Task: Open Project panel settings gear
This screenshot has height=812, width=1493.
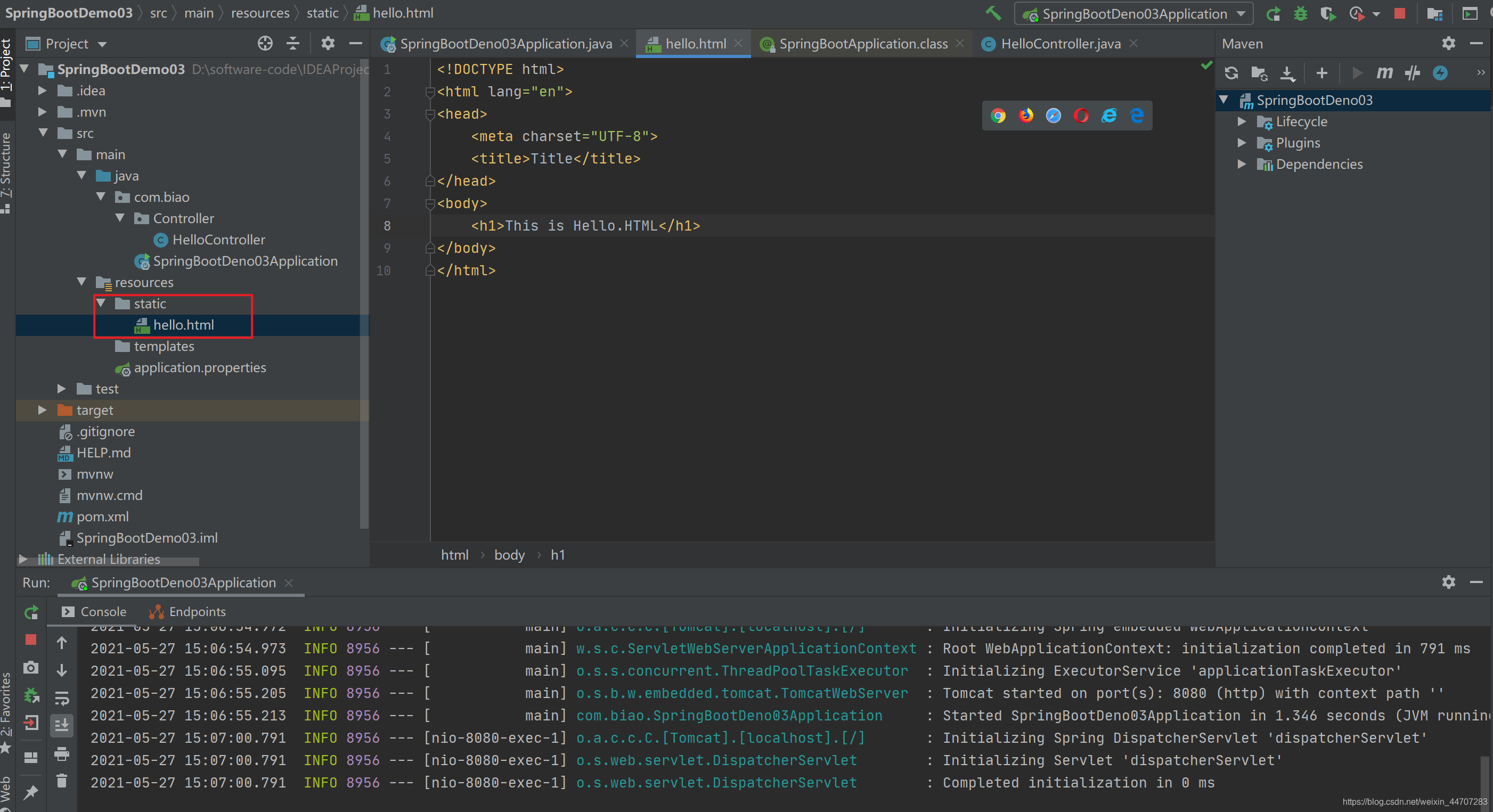Action: pos(328,44)
